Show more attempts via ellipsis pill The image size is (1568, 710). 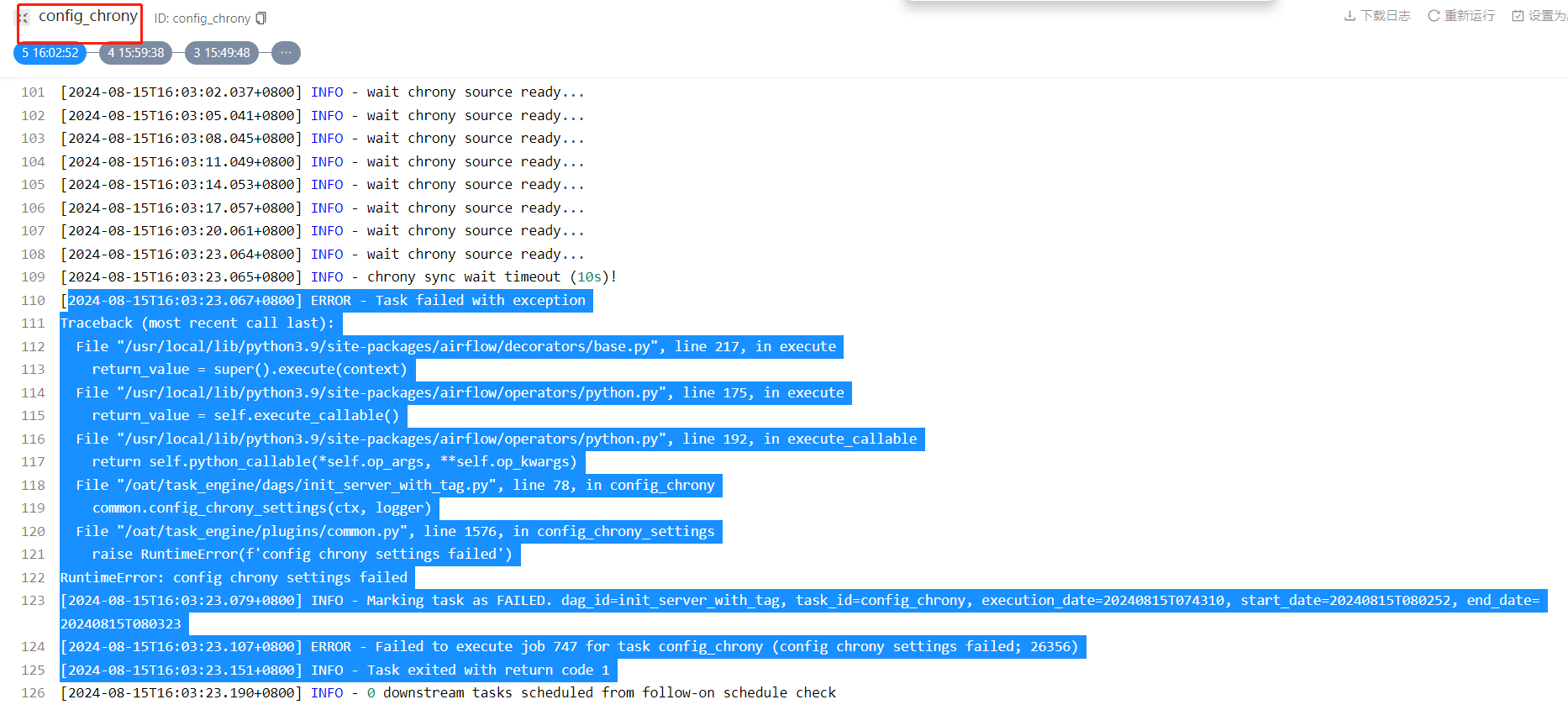point(286,53)
